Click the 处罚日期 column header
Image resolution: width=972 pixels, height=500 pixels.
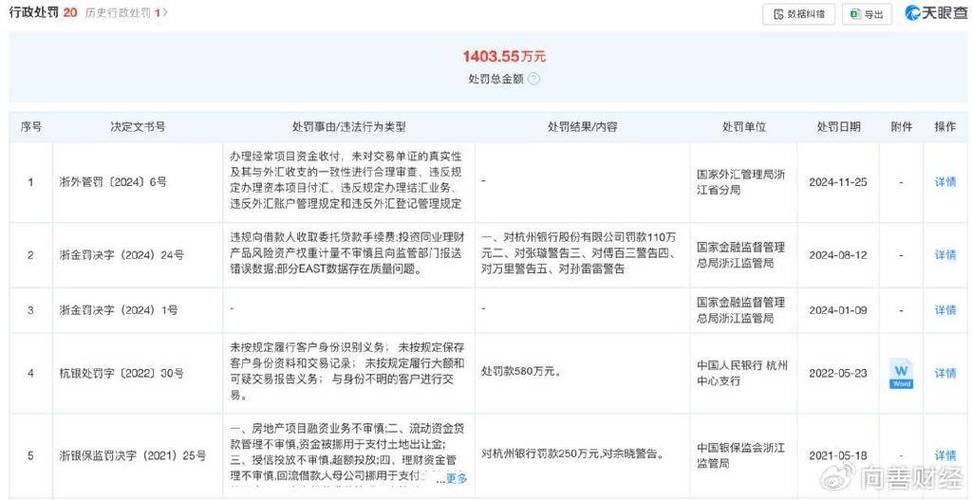[x=838, y=127]
